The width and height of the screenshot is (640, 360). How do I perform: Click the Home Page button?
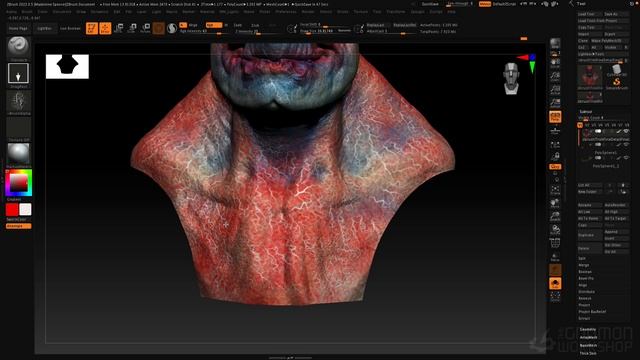point(18,29)
